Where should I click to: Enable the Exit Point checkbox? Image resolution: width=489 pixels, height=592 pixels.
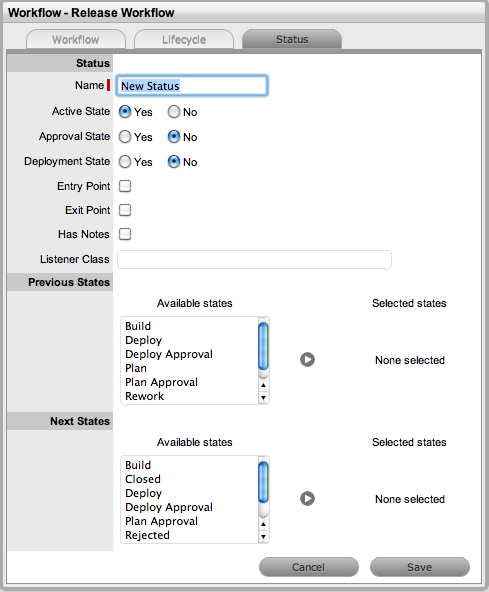click(125, 210)
